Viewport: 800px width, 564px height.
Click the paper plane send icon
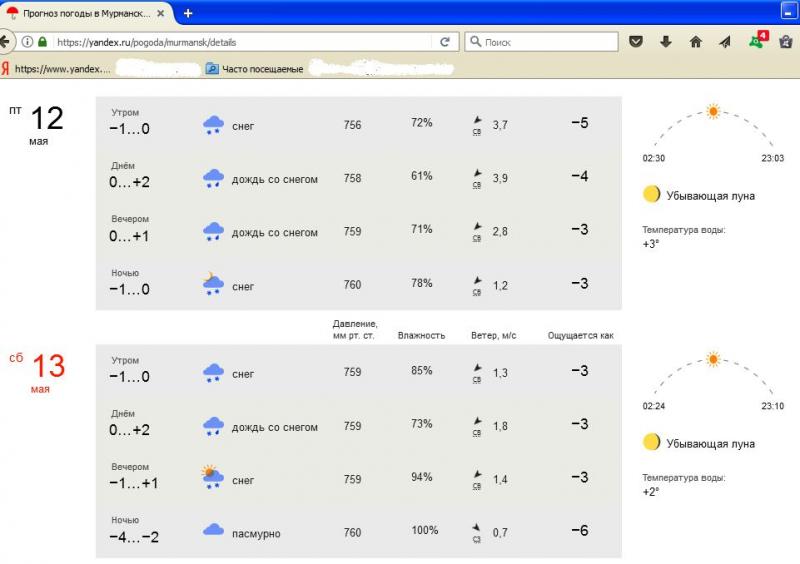[x=726, y=42]
